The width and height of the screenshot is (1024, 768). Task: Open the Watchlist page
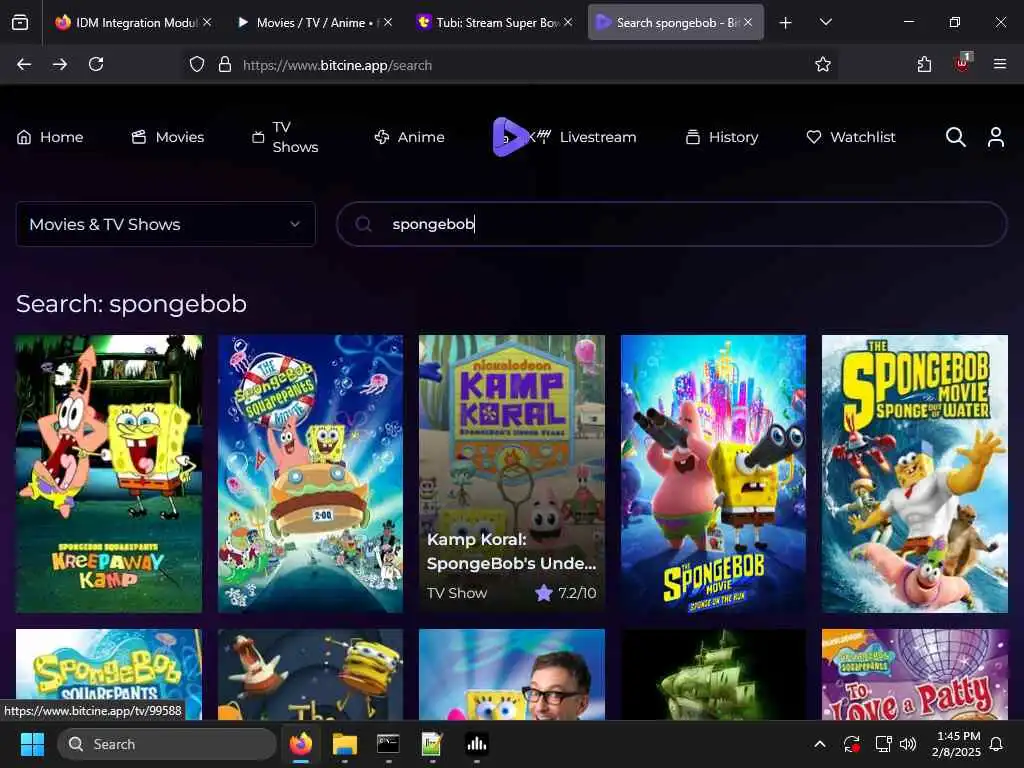(851, 137)
